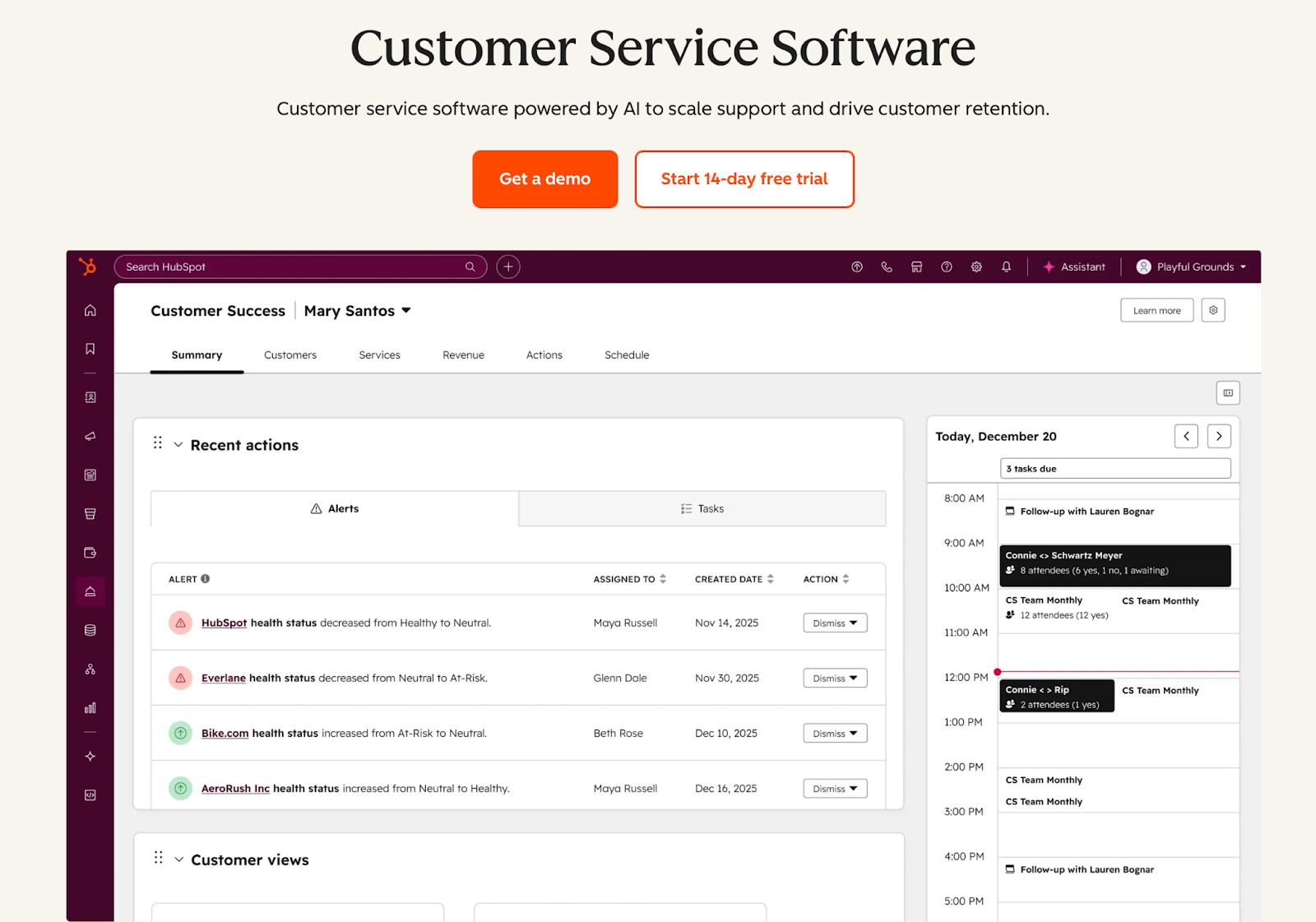Open the Reporting bar chart icon in the sidebar
Image resolution: width=1316 pixels, height=922 pixels.
pos(90,708)
